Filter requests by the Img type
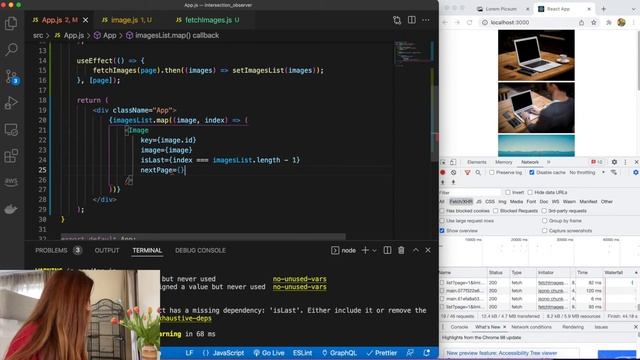 [502, 202]
